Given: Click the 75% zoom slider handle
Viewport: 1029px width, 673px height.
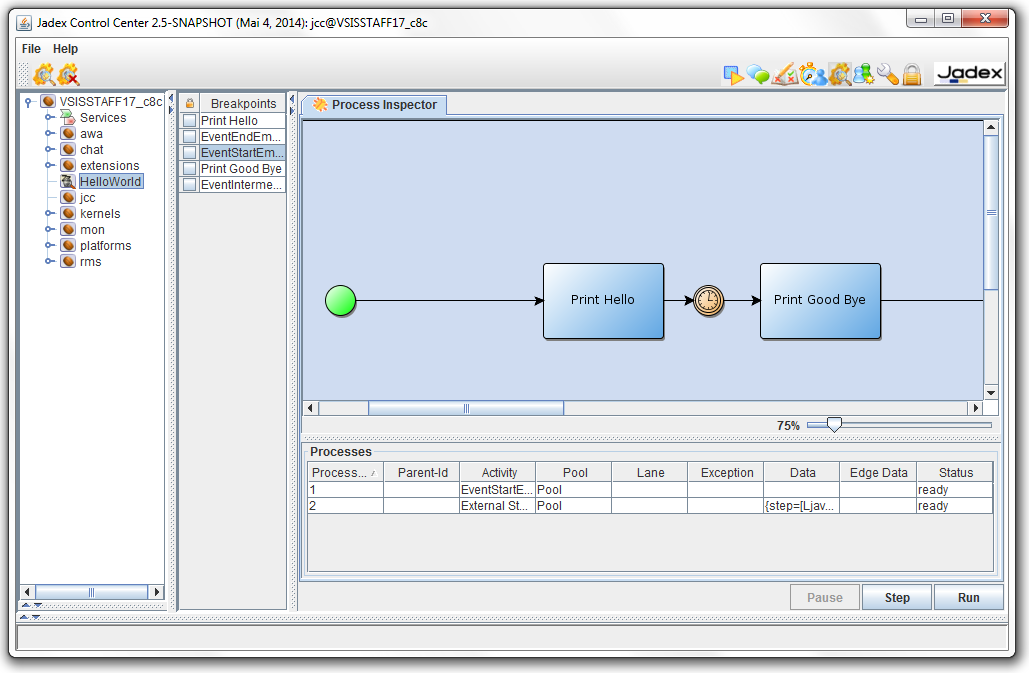Looking at the screenshot, I should point(833,425).
